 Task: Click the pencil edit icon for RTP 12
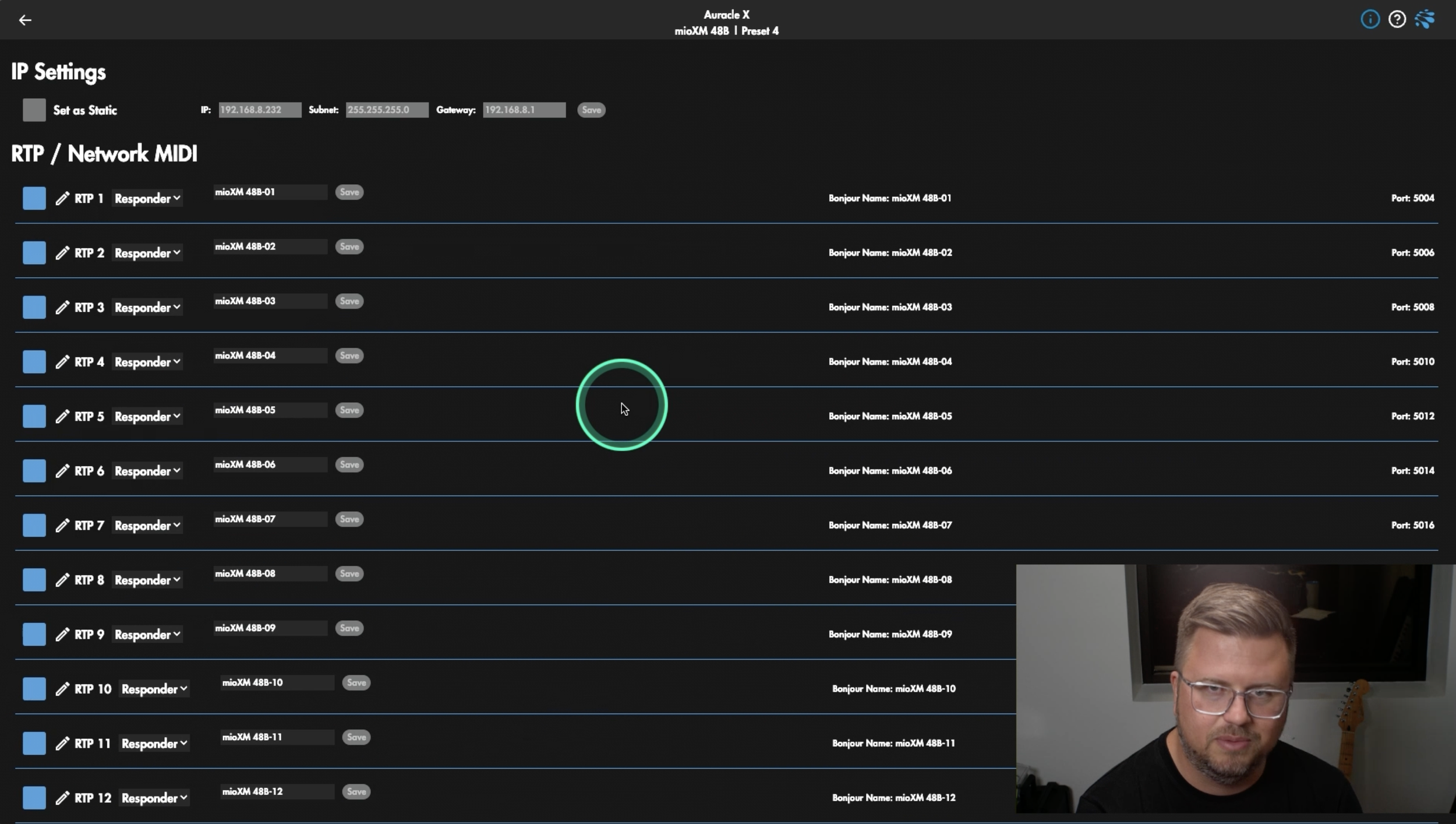(x=62, y=798)
